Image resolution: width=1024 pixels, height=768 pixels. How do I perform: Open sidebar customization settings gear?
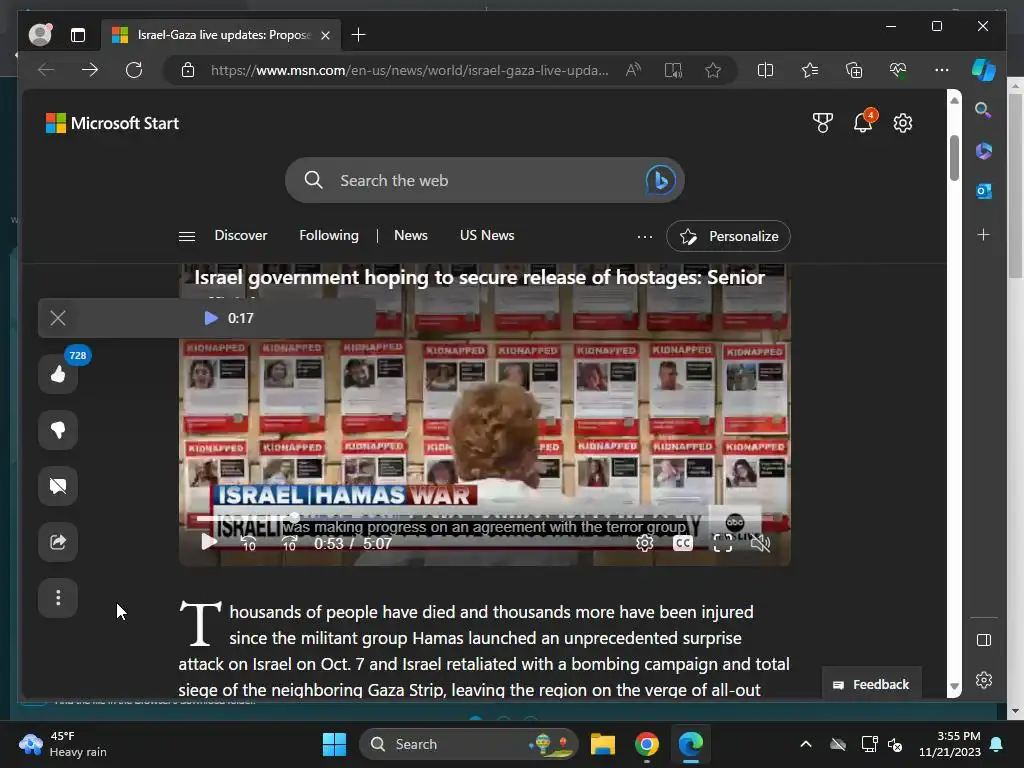984,680
